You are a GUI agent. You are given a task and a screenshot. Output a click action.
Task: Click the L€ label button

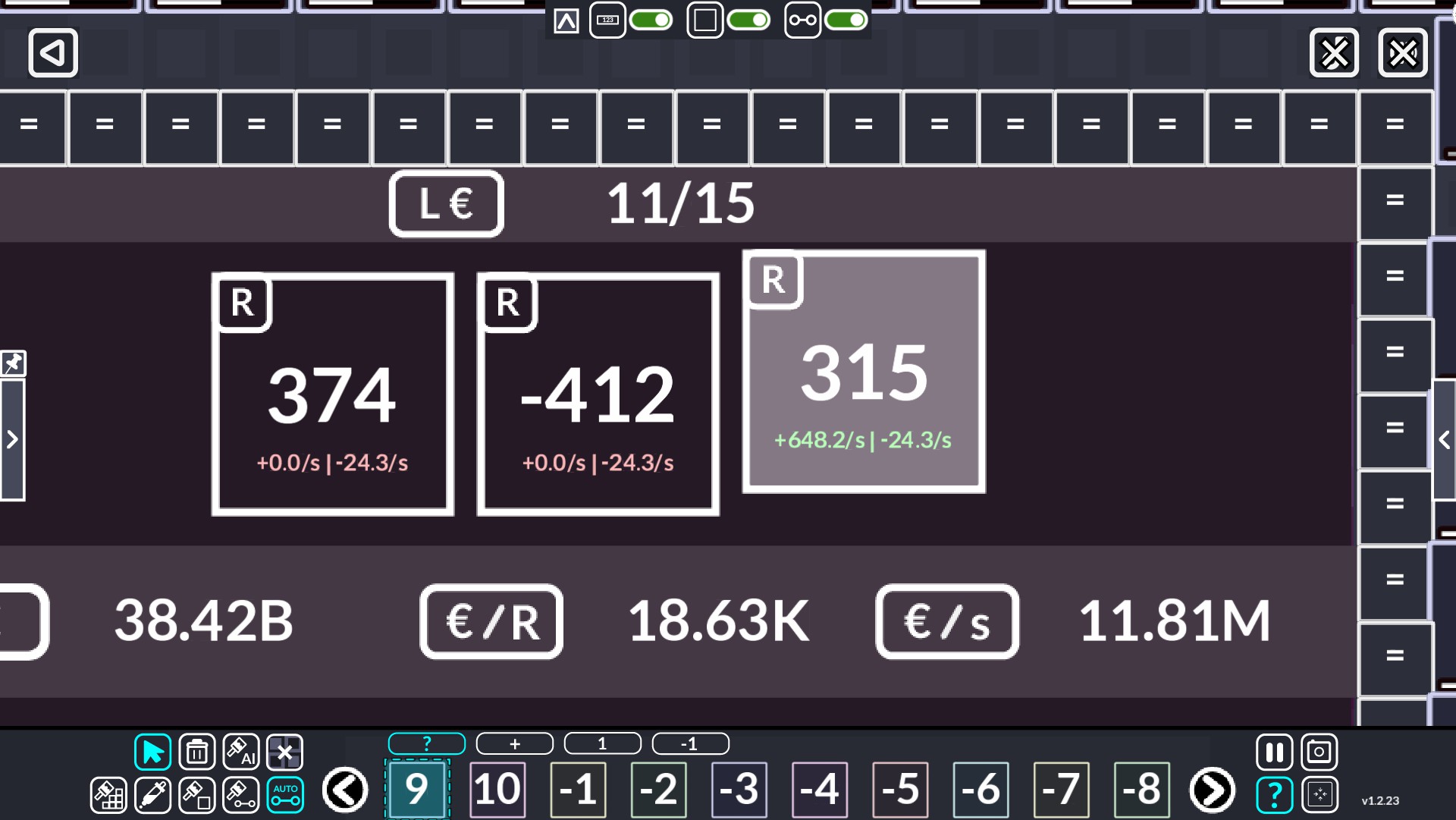[446, 203]
